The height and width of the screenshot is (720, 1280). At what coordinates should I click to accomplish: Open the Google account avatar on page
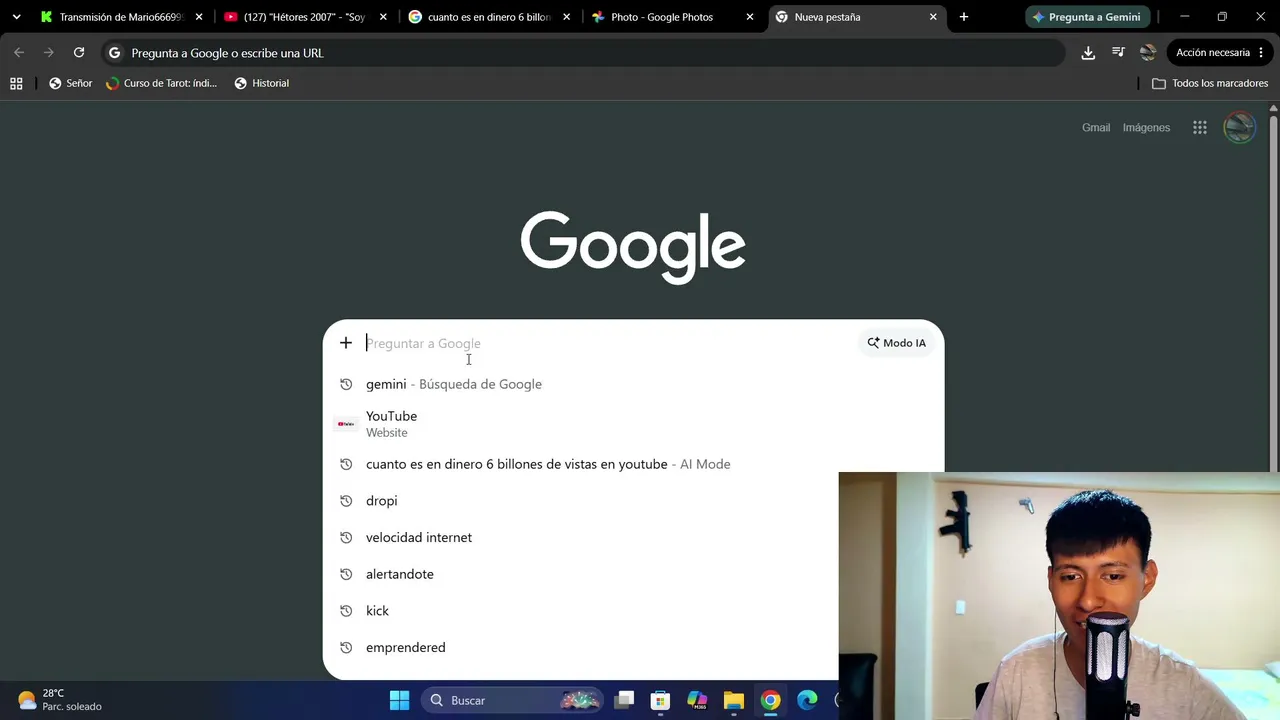point(1240,127)
